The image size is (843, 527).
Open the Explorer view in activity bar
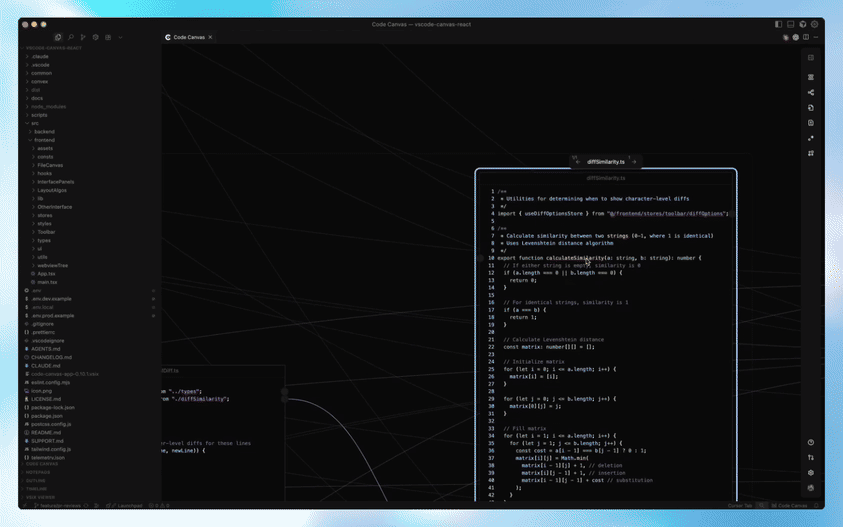(58, 37)
